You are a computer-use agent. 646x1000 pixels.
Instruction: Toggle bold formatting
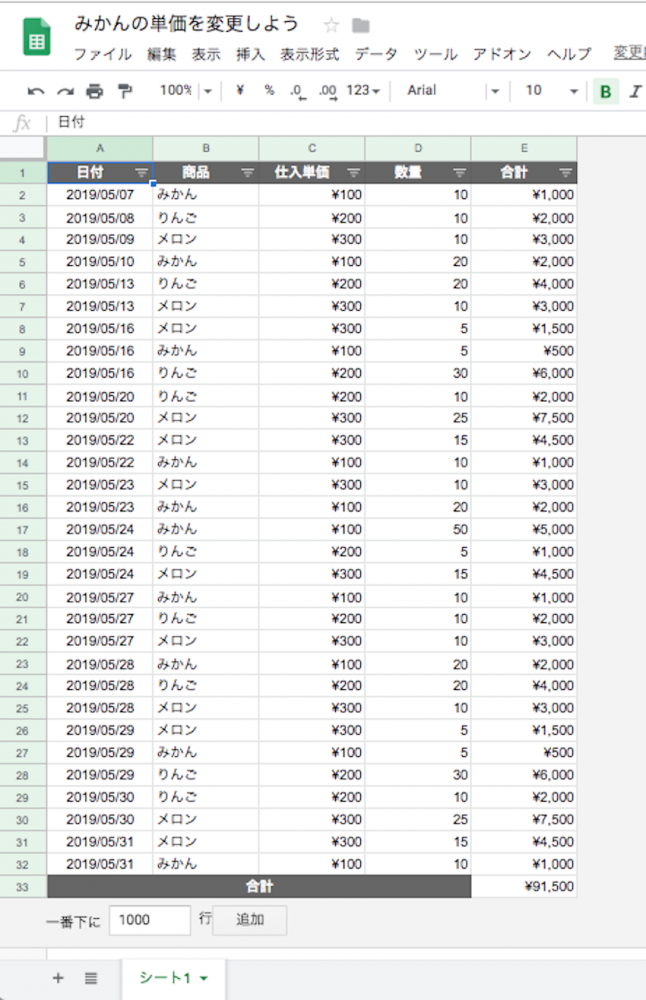coord(605,92)
